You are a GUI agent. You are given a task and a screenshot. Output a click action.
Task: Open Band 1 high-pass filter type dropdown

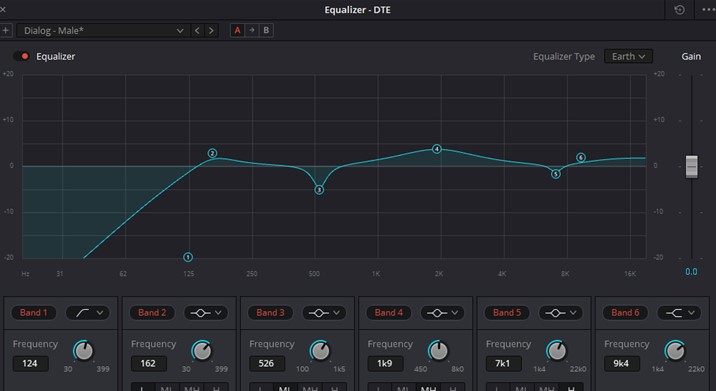click(88, 312)
